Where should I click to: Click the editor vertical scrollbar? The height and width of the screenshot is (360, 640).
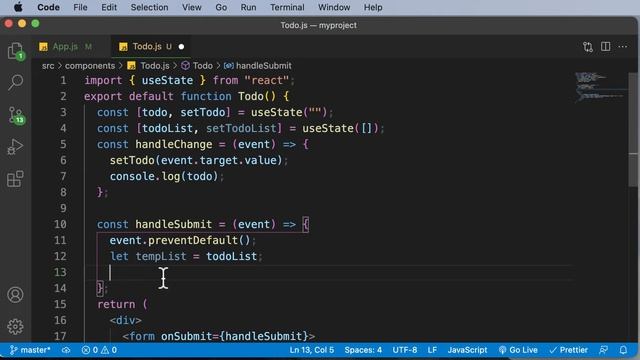pos(633,130)
